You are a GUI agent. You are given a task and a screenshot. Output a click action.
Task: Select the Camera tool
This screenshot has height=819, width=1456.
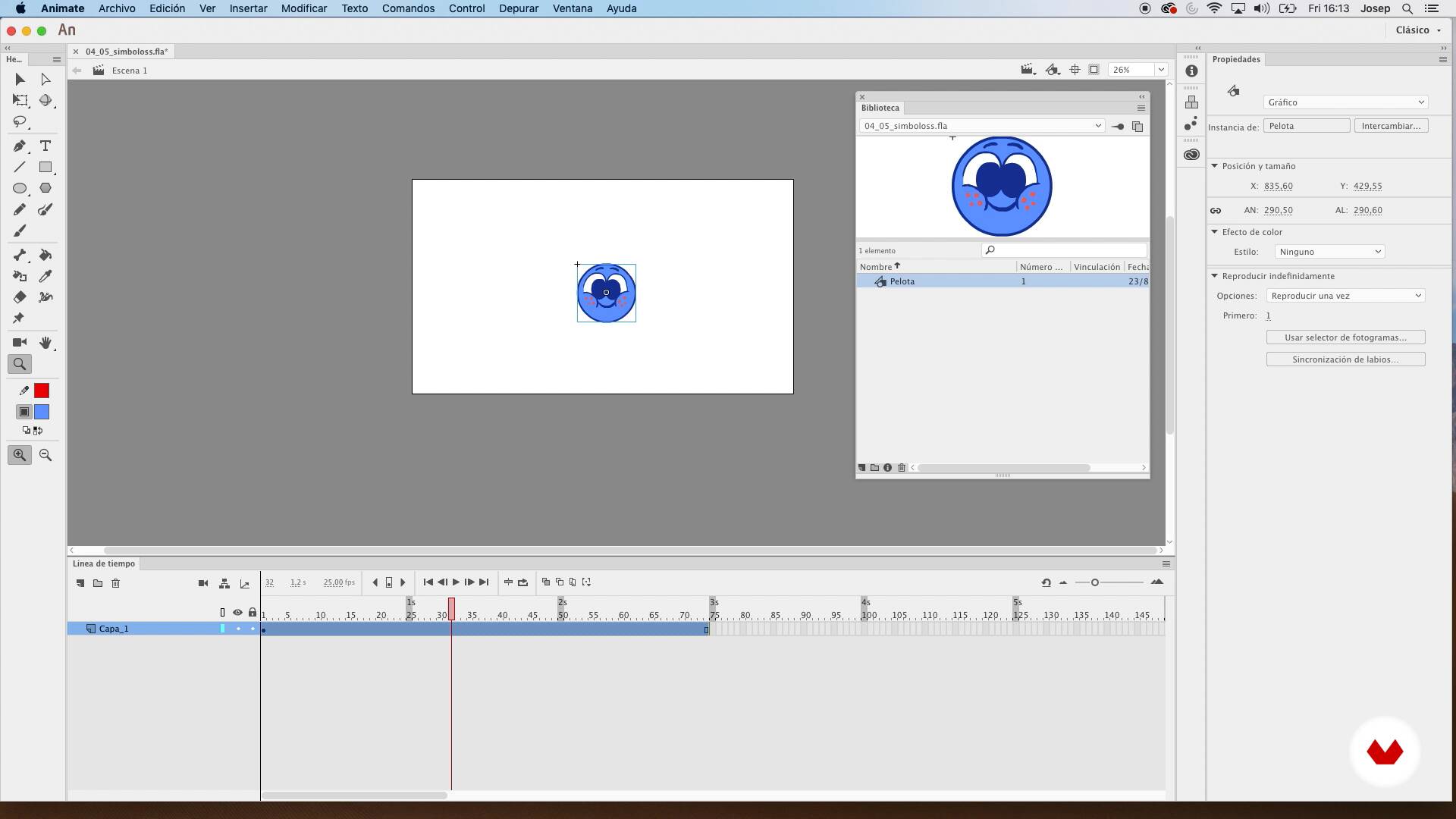pyautogui.click(x=20, y=343)
